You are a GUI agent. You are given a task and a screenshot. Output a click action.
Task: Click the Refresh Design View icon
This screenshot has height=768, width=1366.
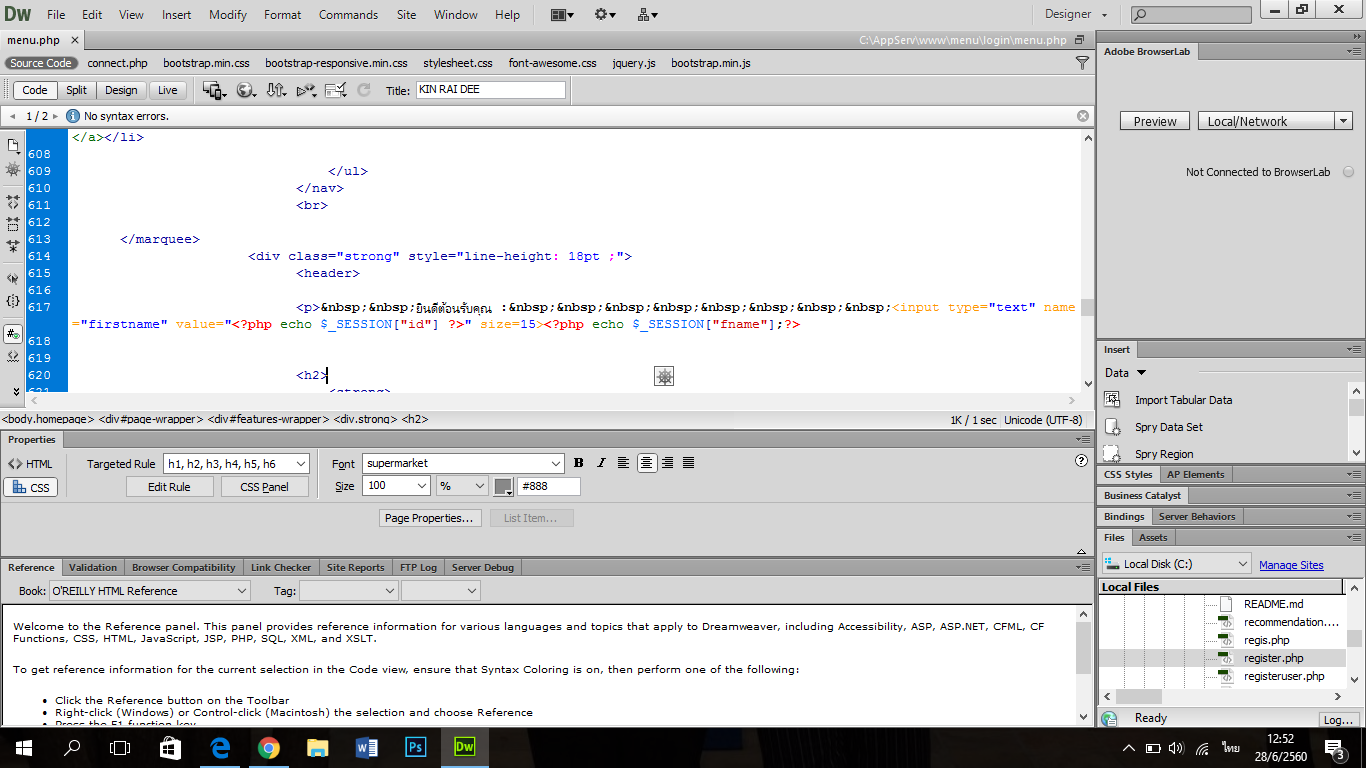click(365, 90)
